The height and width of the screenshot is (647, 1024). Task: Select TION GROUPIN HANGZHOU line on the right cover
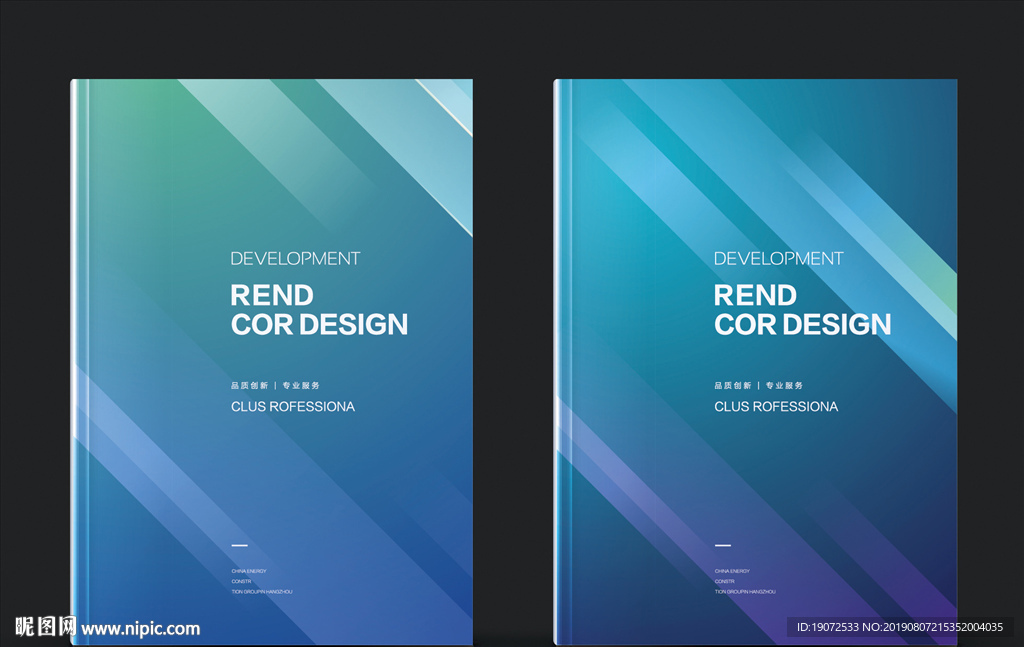(x=745, y=592)
